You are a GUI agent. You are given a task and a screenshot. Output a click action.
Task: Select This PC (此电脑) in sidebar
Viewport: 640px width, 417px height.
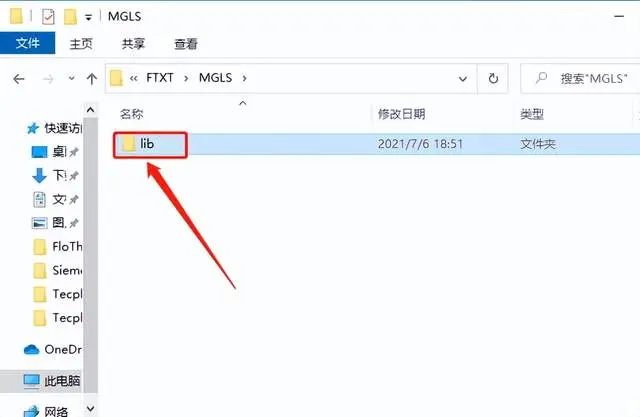point(51,381)
